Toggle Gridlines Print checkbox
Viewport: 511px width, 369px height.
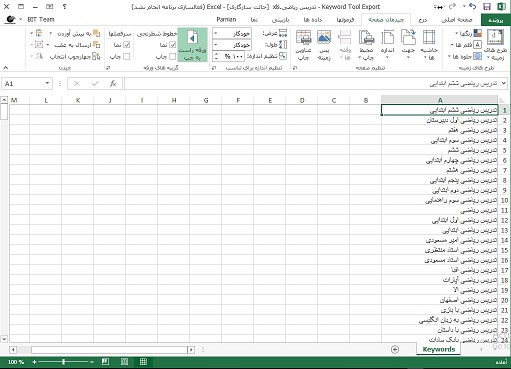pyautogui.click(x=172, y=56)
